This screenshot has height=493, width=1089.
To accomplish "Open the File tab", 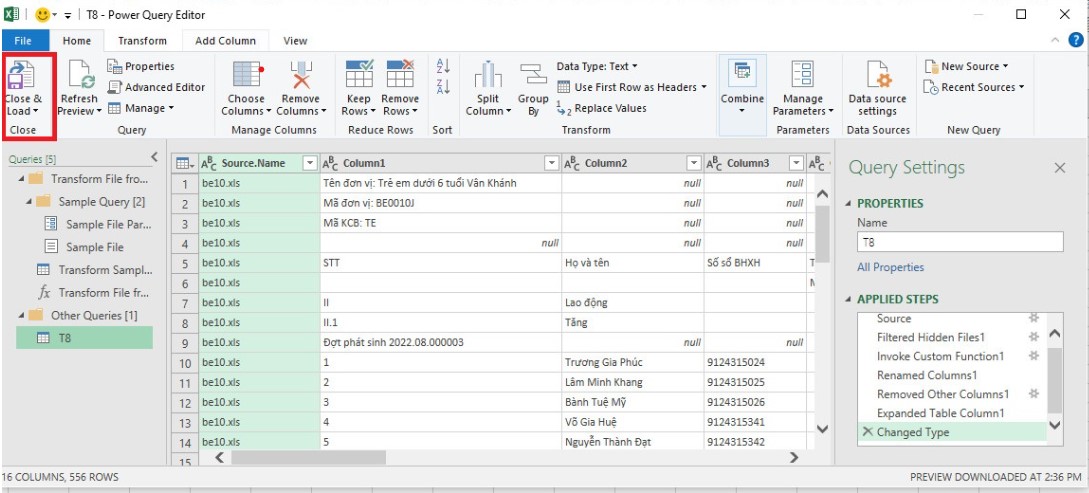I will pyautogui.click(x=23, y=41).
